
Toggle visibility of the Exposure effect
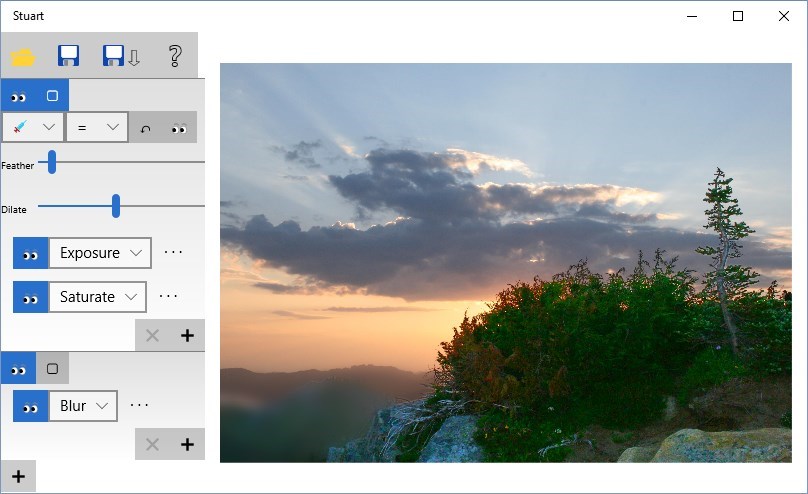coord(30,253)
